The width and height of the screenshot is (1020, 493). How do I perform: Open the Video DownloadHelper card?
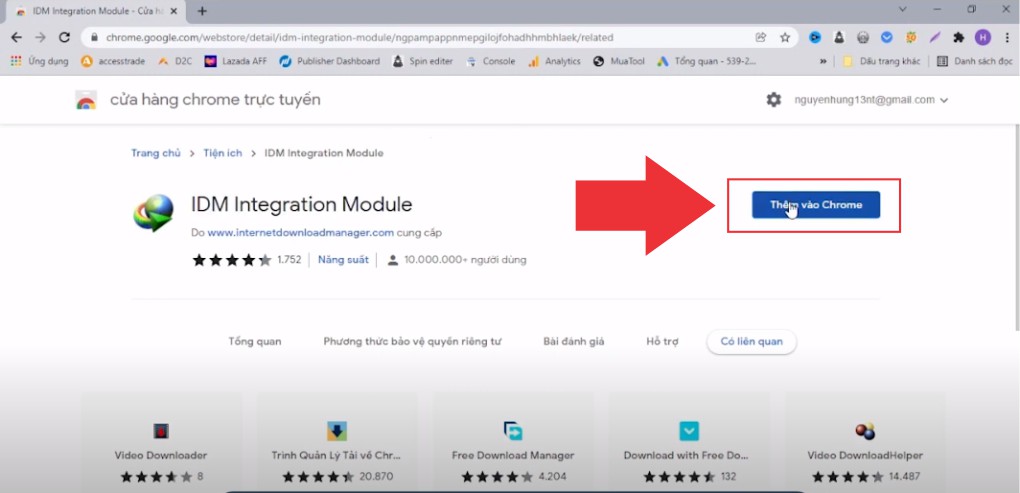point(865,442)
